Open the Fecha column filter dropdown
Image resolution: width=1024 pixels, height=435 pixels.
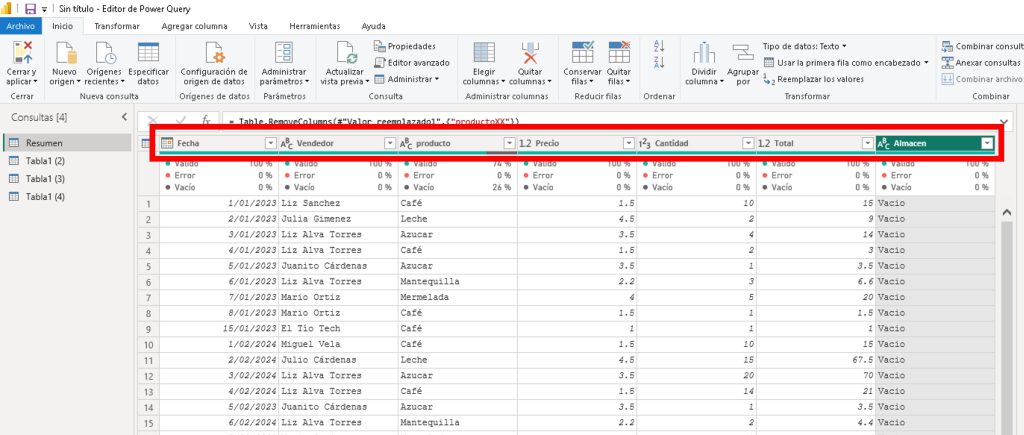tap(270, 144)
